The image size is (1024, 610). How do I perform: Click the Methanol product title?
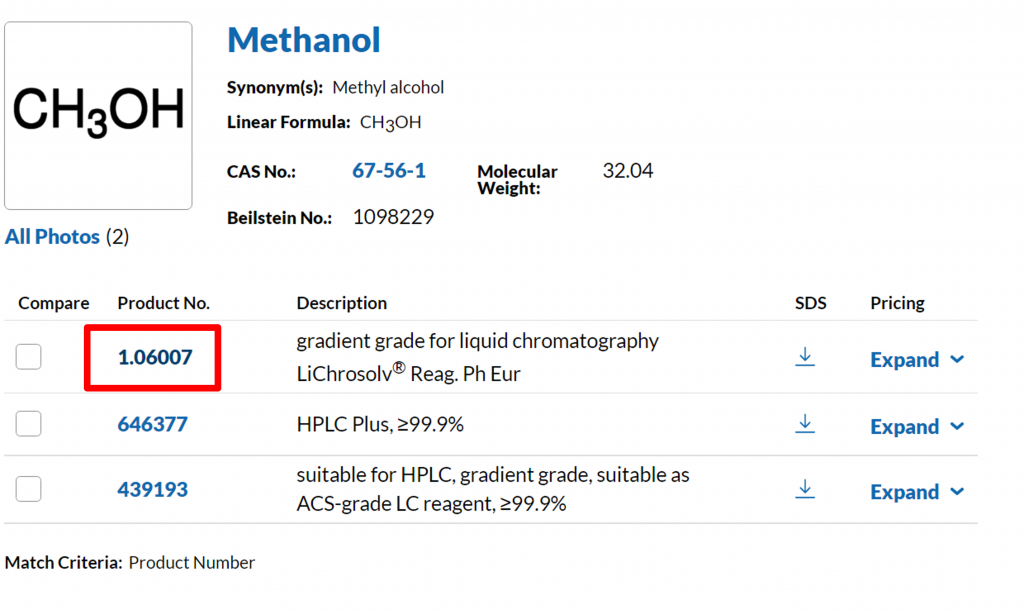pyautogui.click(x=304, y=40)
